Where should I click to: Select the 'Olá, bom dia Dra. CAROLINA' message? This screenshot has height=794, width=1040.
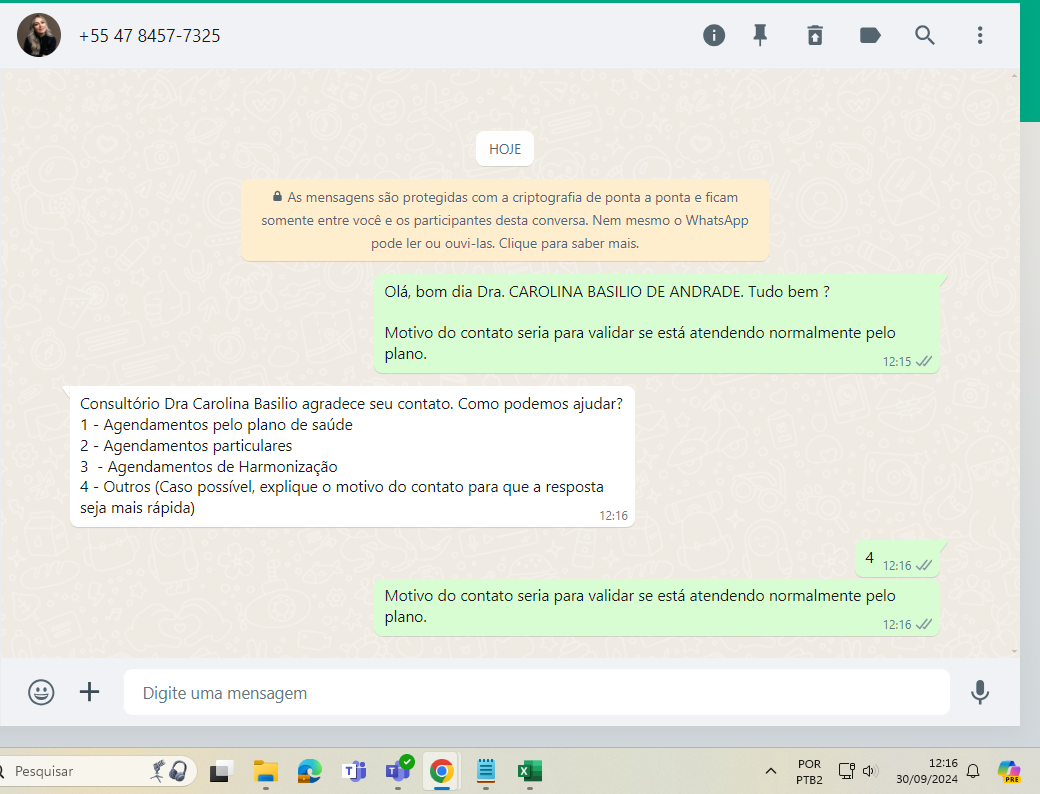coord(657,324)
